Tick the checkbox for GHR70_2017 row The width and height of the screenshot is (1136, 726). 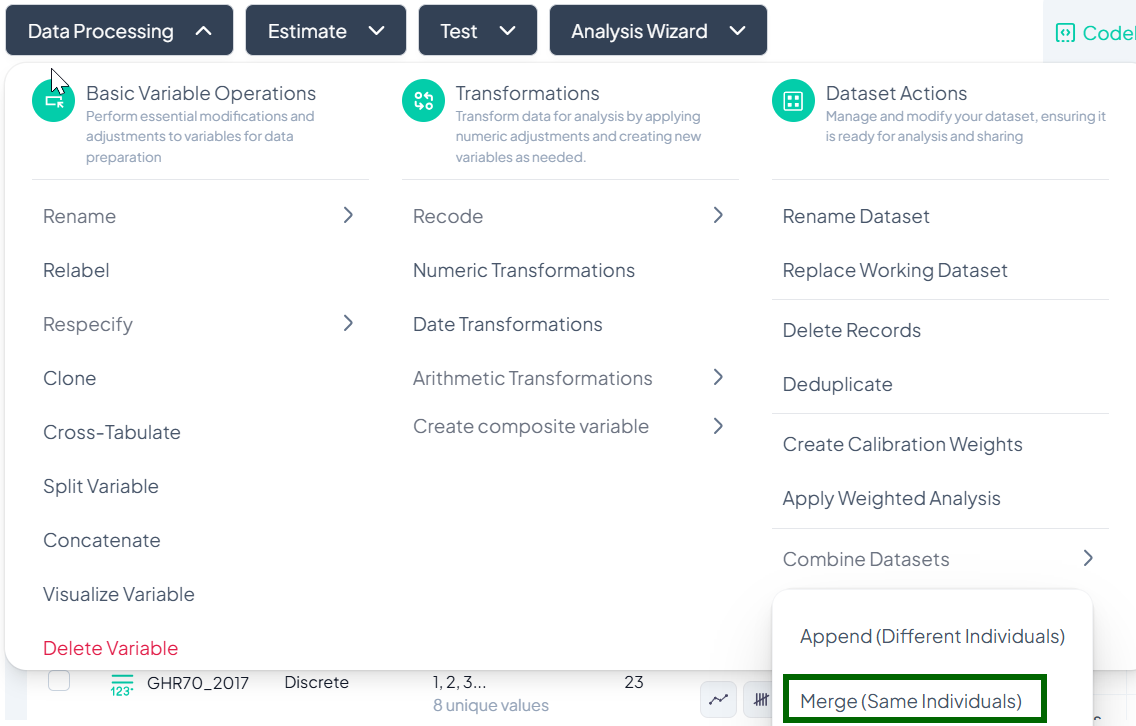coord(59,681)
